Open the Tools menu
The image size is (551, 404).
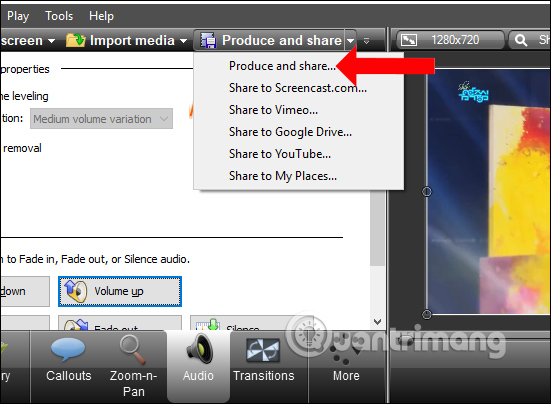(59, 16)
